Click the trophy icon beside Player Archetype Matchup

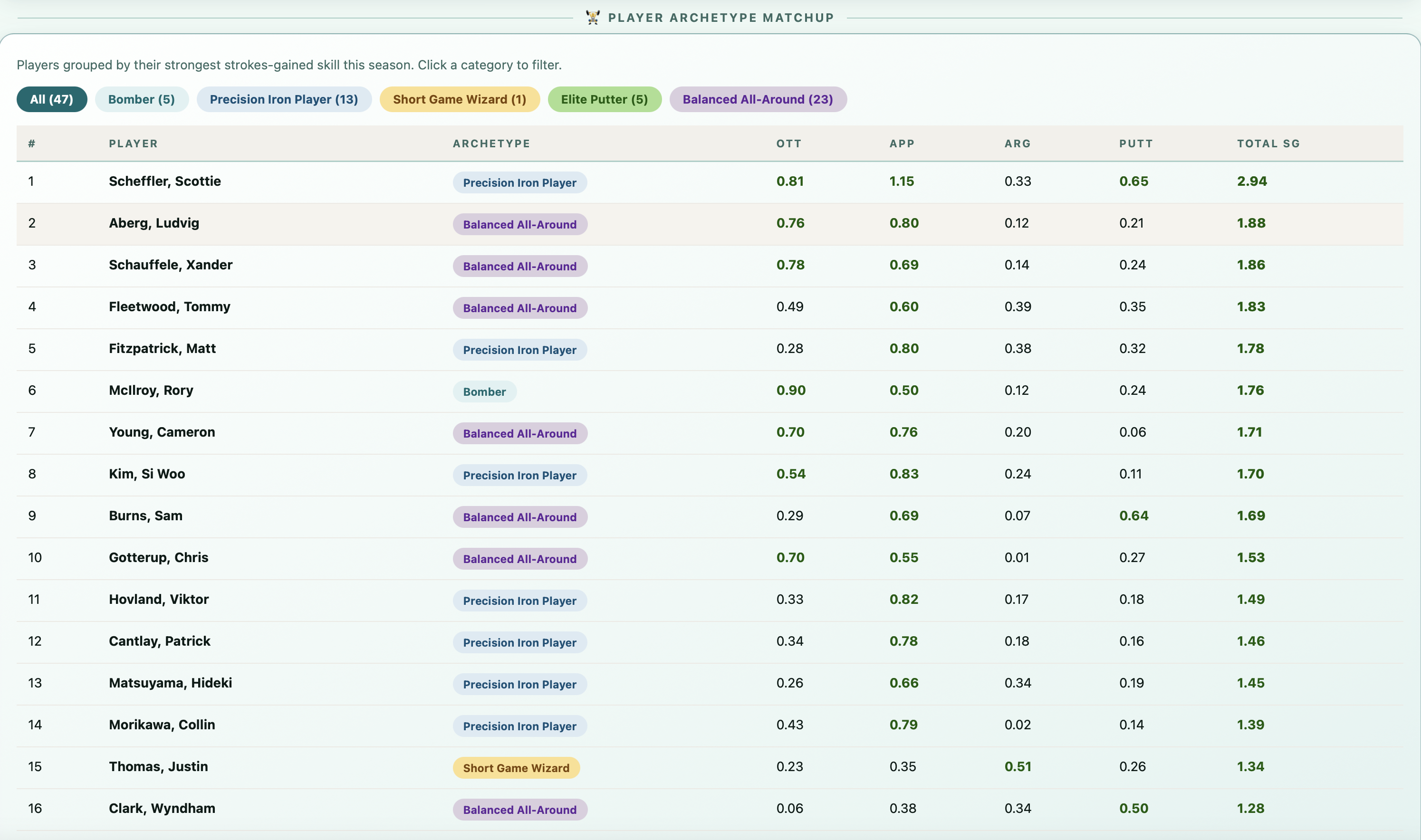coord(593,18)
